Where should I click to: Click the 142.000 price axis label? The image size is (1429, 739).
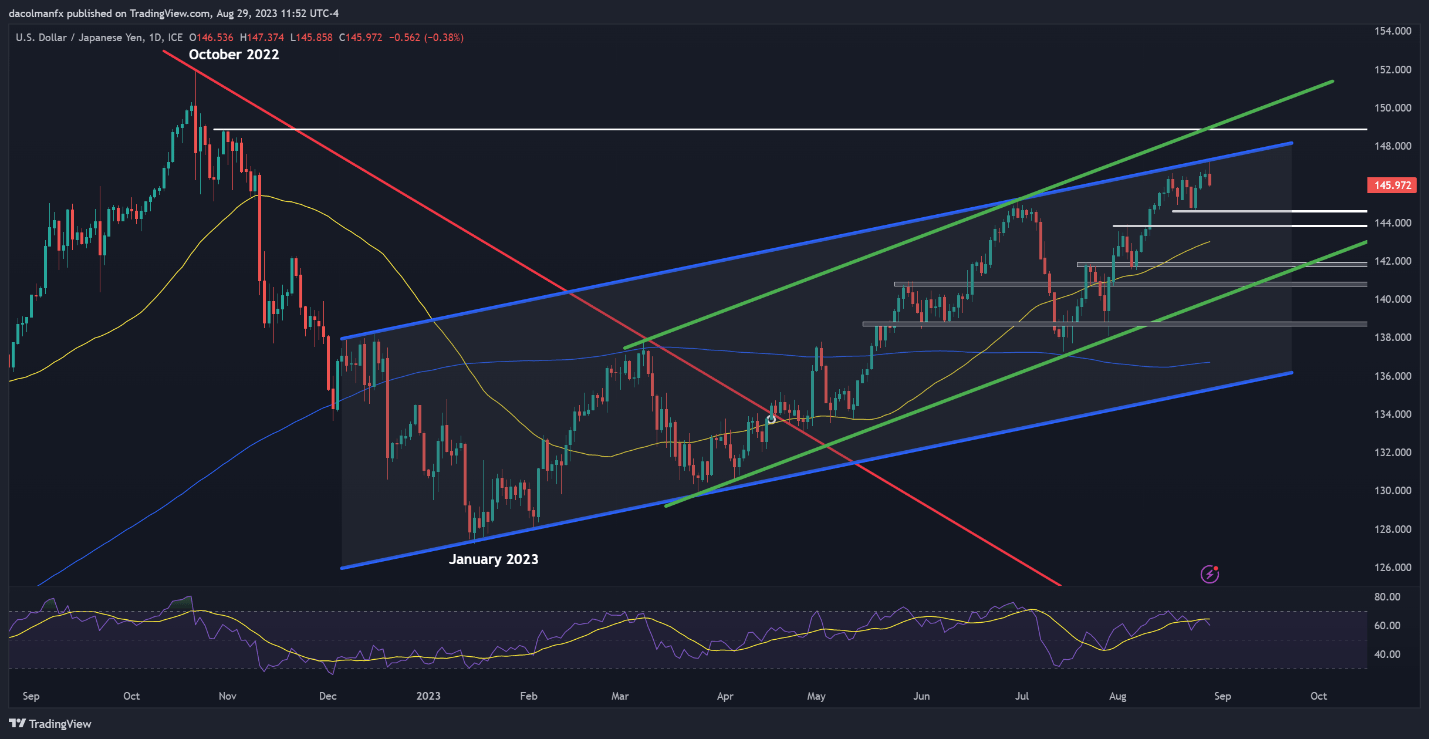(x=1392, y=261)
